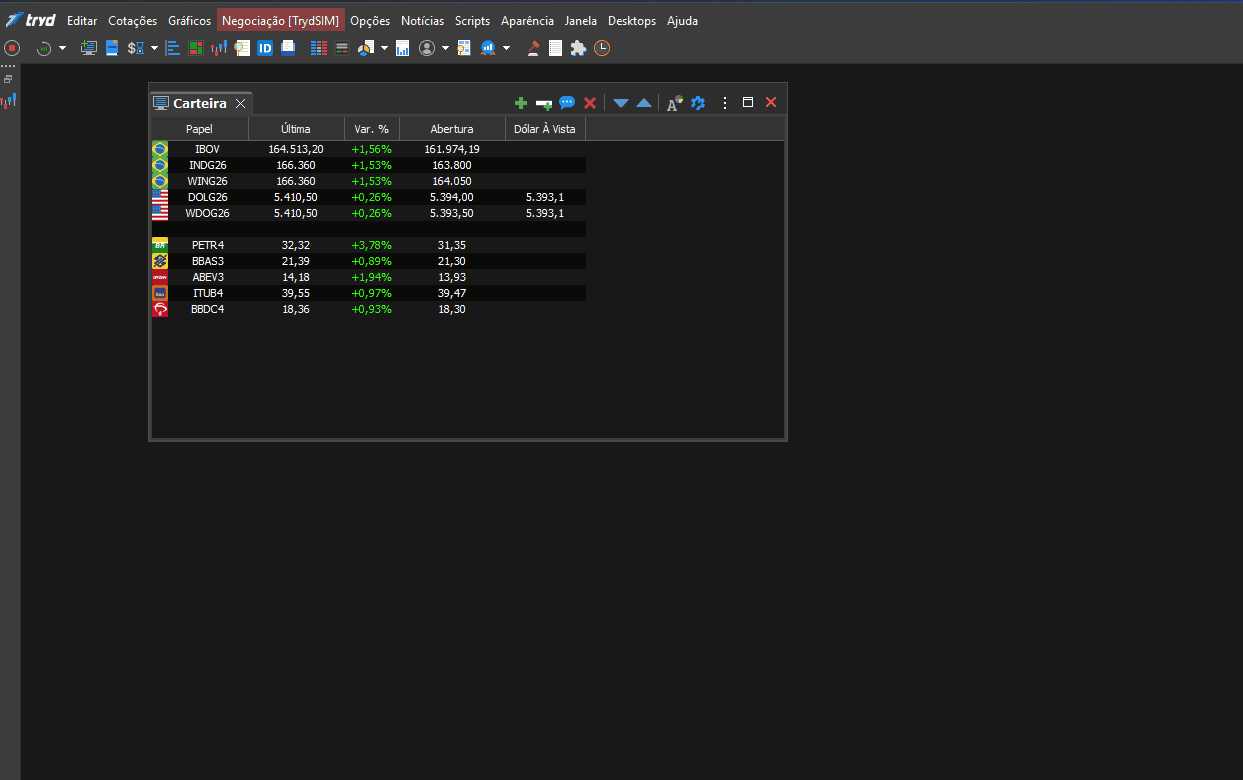Click the Abertura column header
The width and height of the screenshot is (1243, 780).
coord(452,129)
